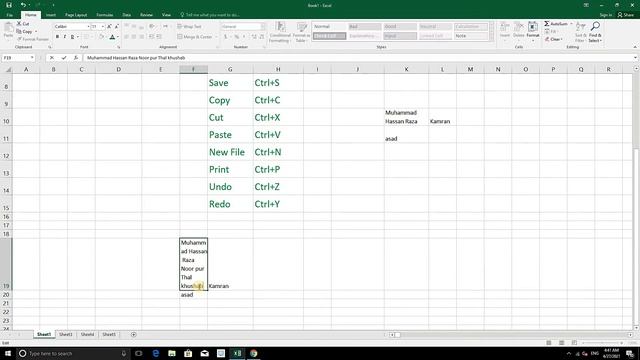This screenshot has width=640, height=360.
Task: Click the Tell me what you want search box
Action: point(210,15)
